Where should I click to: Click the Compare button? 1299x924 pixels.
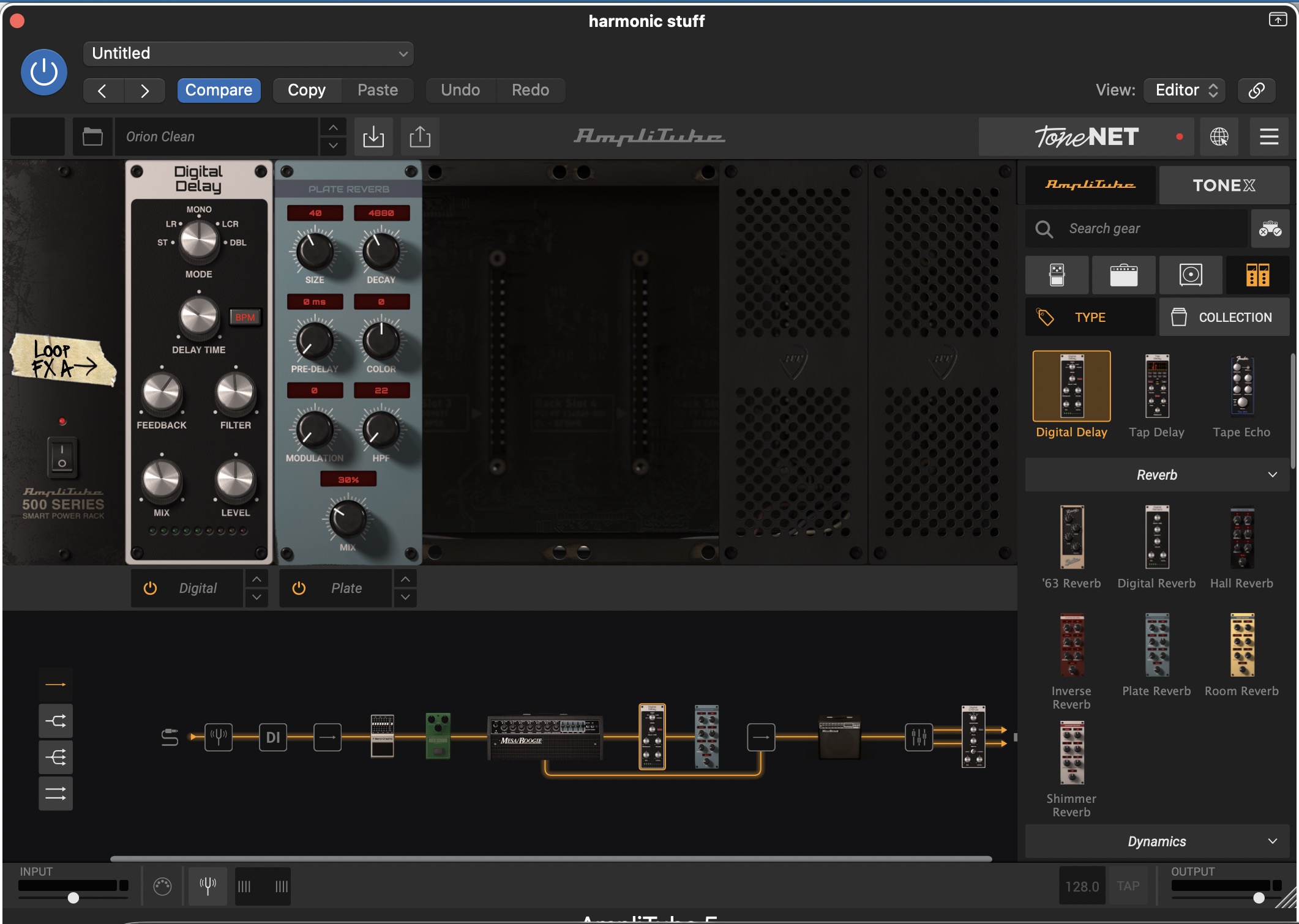pos(219,90)
